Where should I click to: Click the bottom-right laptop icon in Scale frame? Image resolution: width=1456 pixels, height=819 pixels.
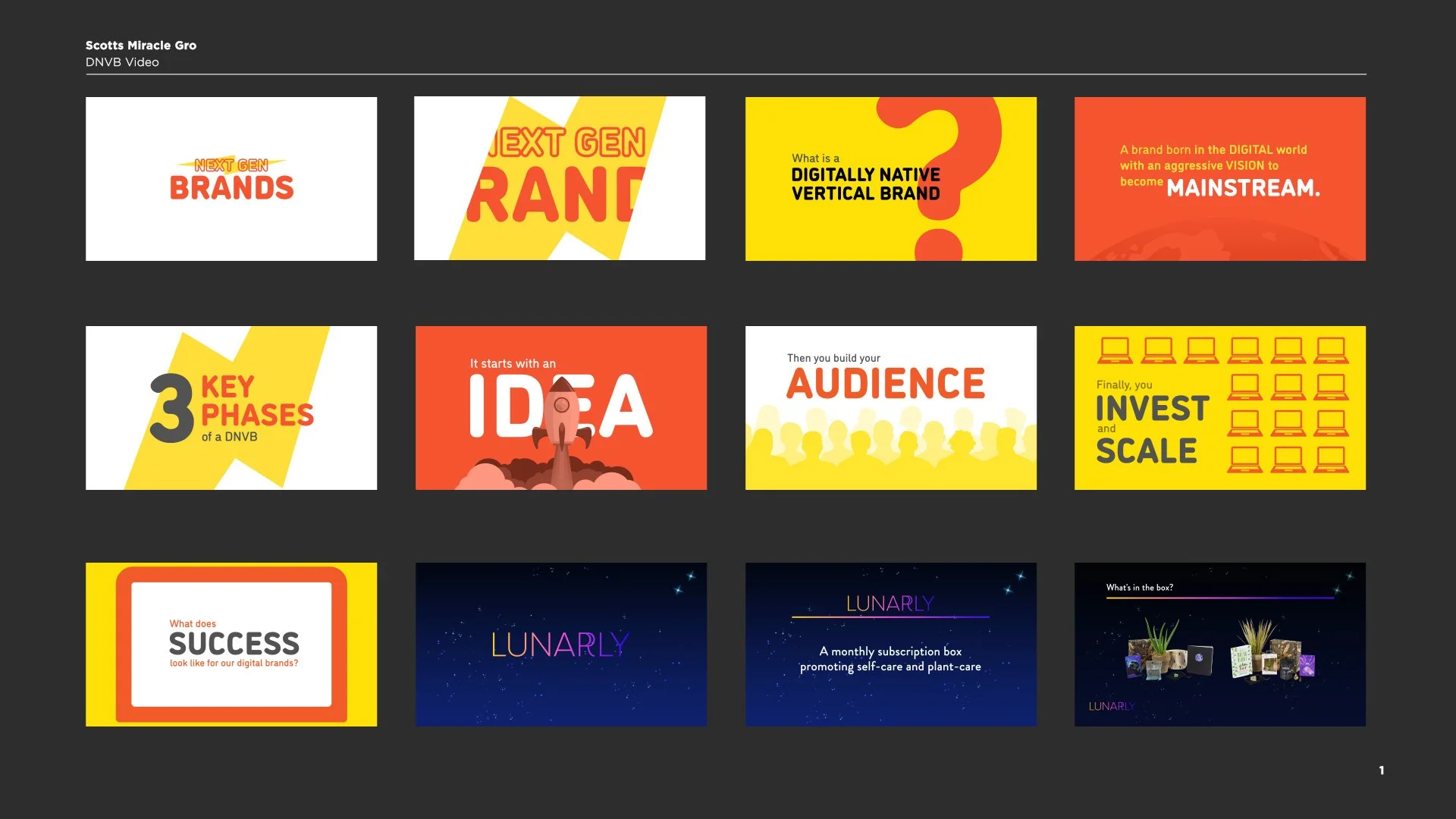(x=1332, y=460)
